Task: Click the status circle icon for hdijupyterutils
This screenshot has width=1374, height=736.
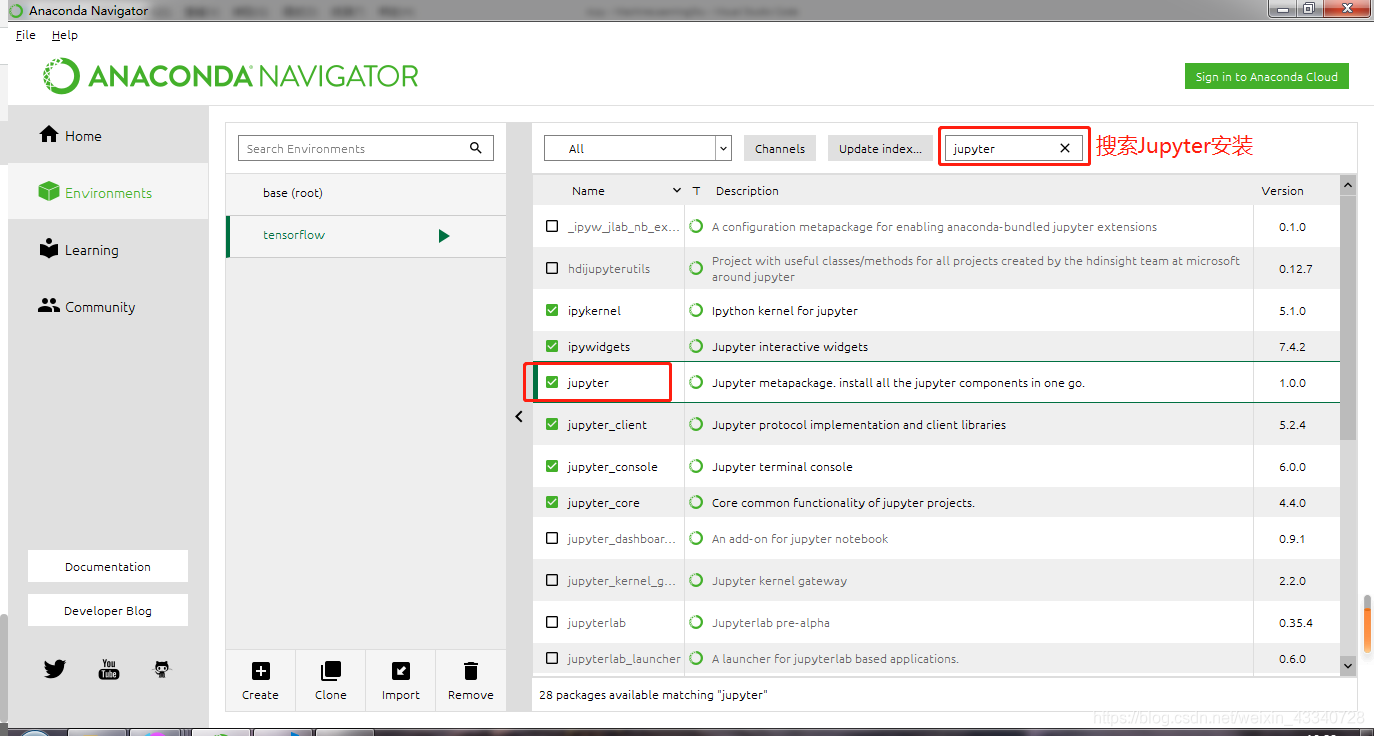Action: click(x=696, y=269)
